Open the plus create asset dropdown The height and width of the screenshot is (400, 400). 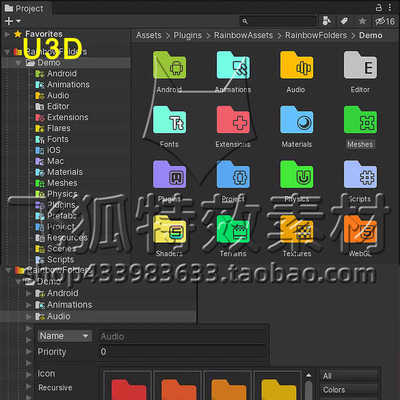(x=13, y=21)
